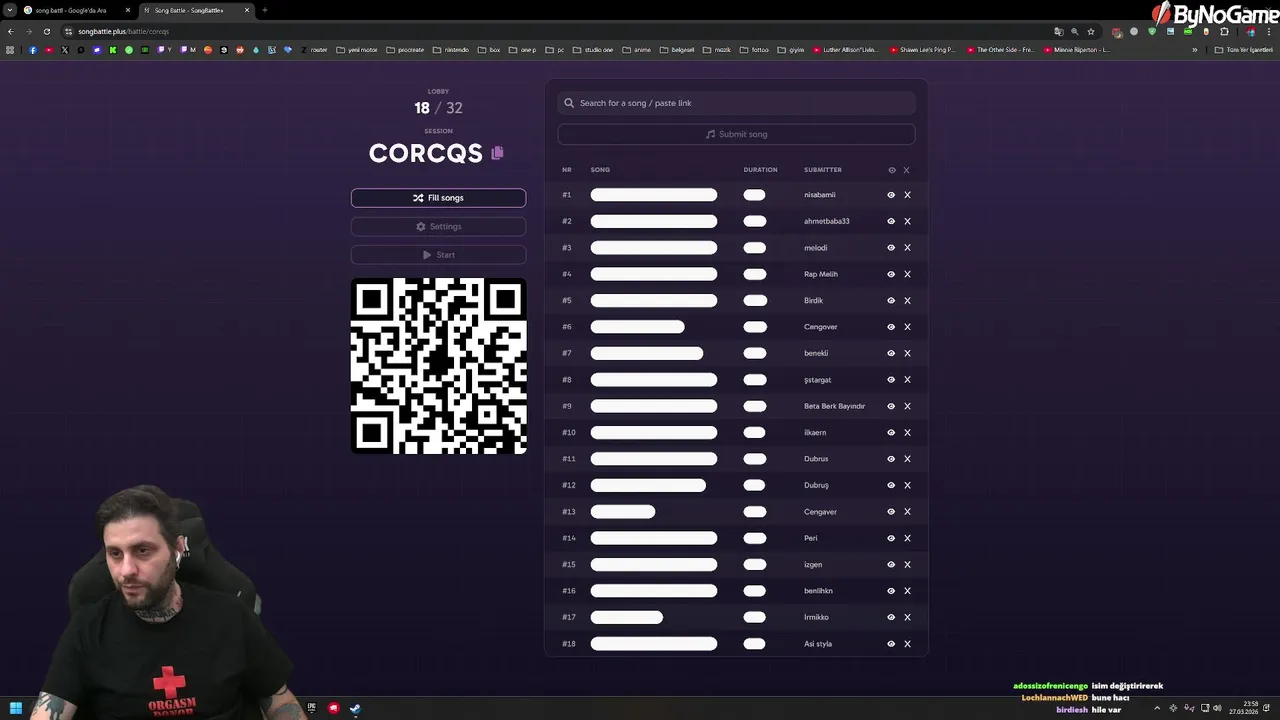Open Steam from the taskbar
Viewport: 1280px width, 720px height.
coord(355,708)
